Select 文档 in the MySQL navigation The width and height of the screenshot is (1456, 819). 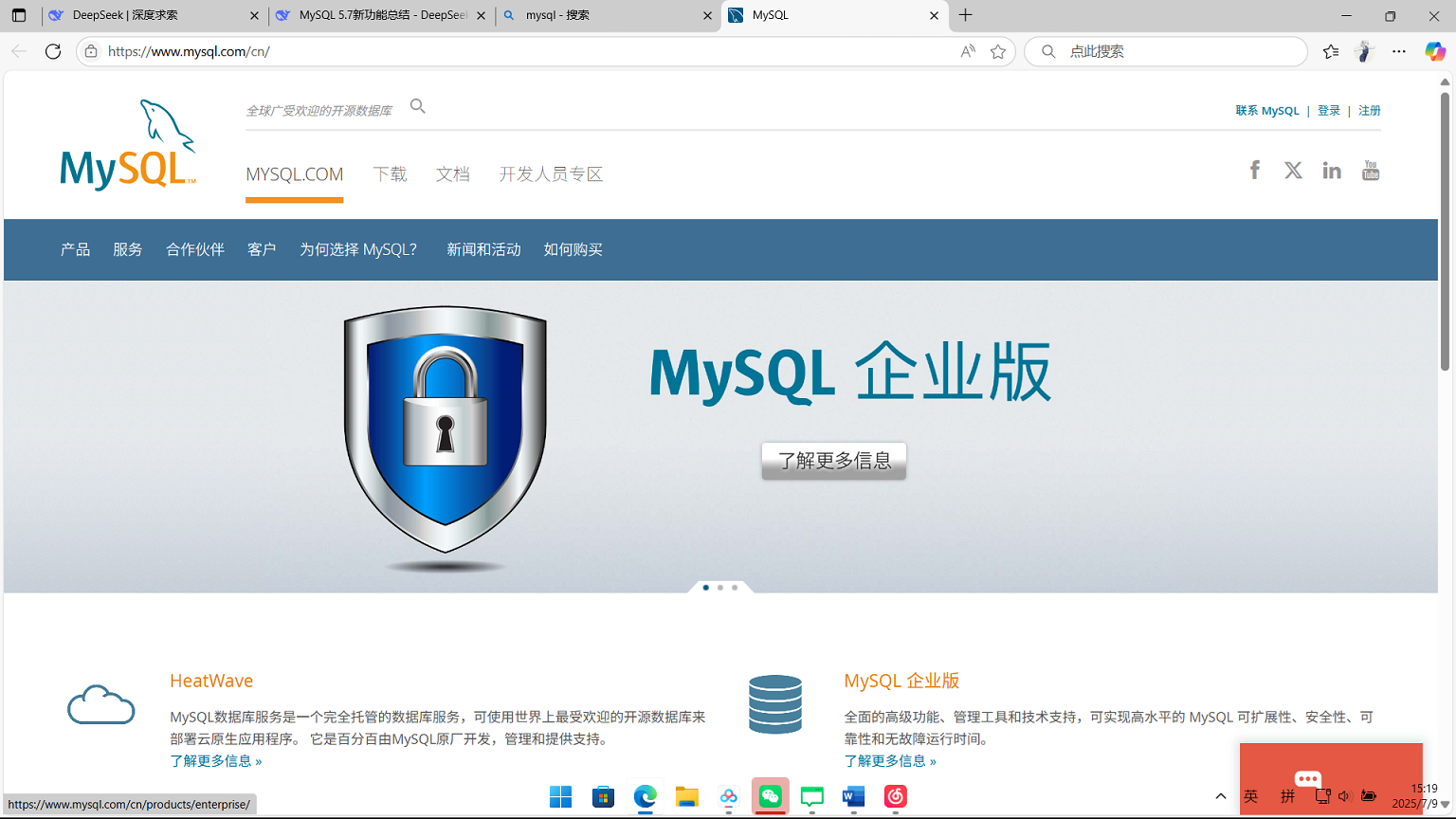click(x=452, y=174)
